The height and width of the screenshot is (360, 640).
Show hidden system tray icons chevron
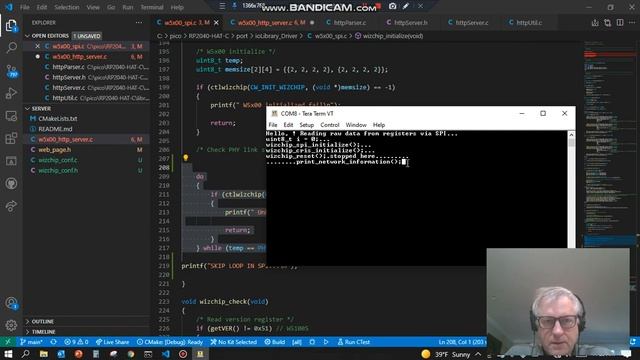coord(478,354)
